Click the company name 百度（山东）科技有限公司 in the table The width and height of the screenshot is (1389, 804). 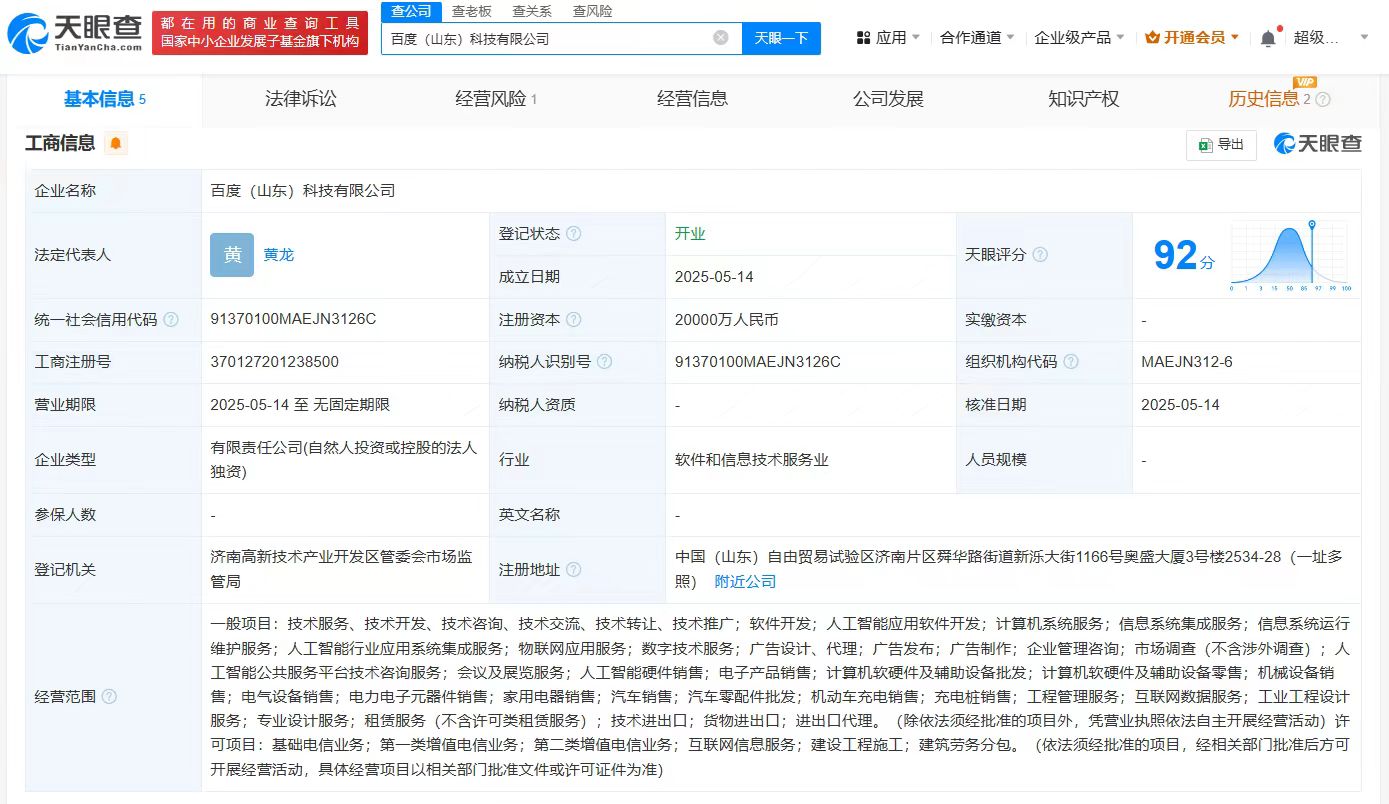tap(303, 190)
